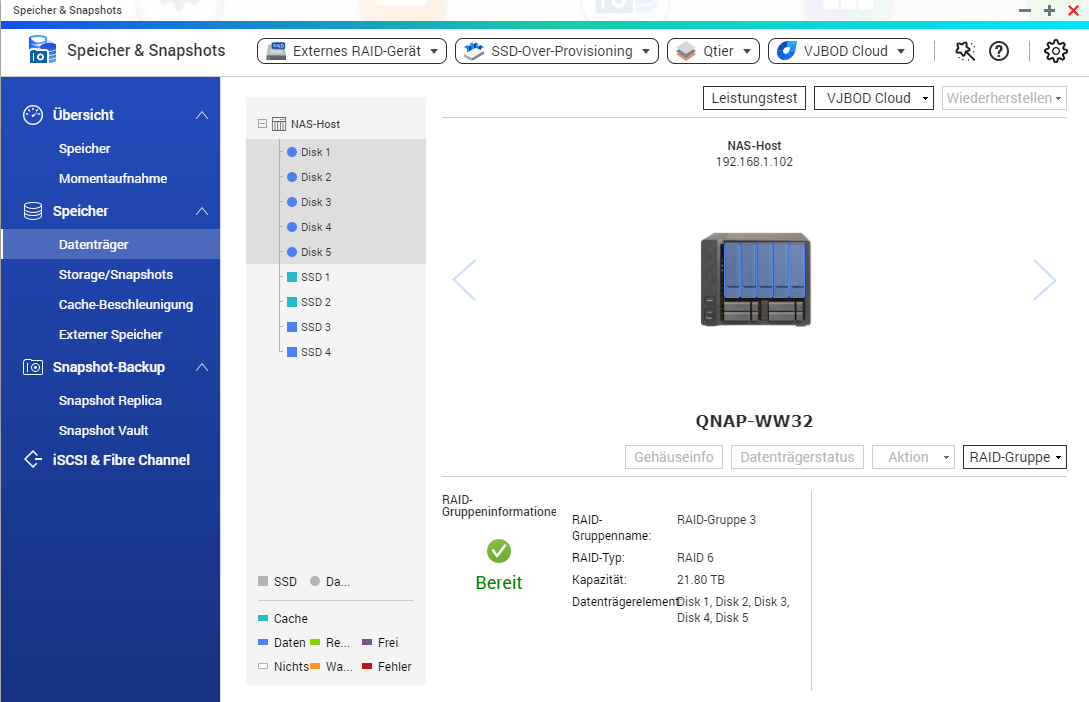Close the Speicher & Snapshots window
Viewport: 1089px width, 702px height.
click(x=1073, y=10)
